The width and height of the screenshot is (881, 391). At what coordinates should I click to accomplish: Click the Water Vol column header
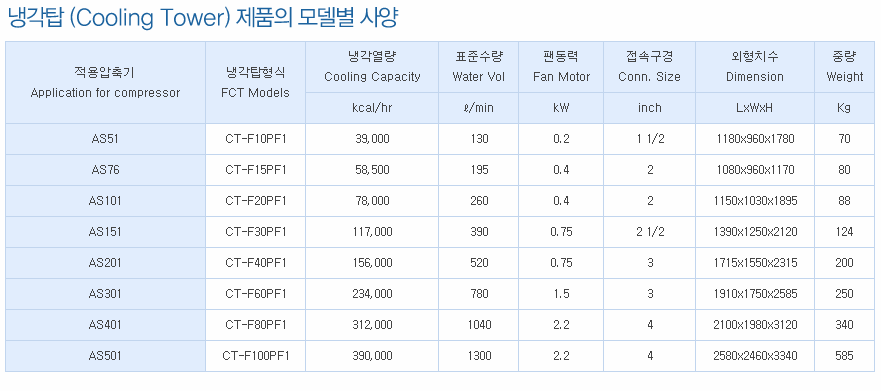(x=478, y=67)
